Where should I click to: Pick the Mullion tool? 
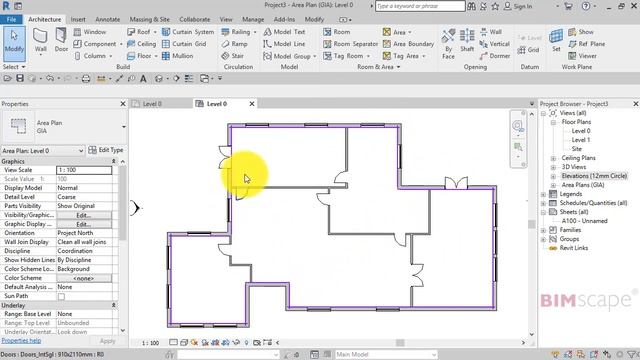(x=178, y=56)
